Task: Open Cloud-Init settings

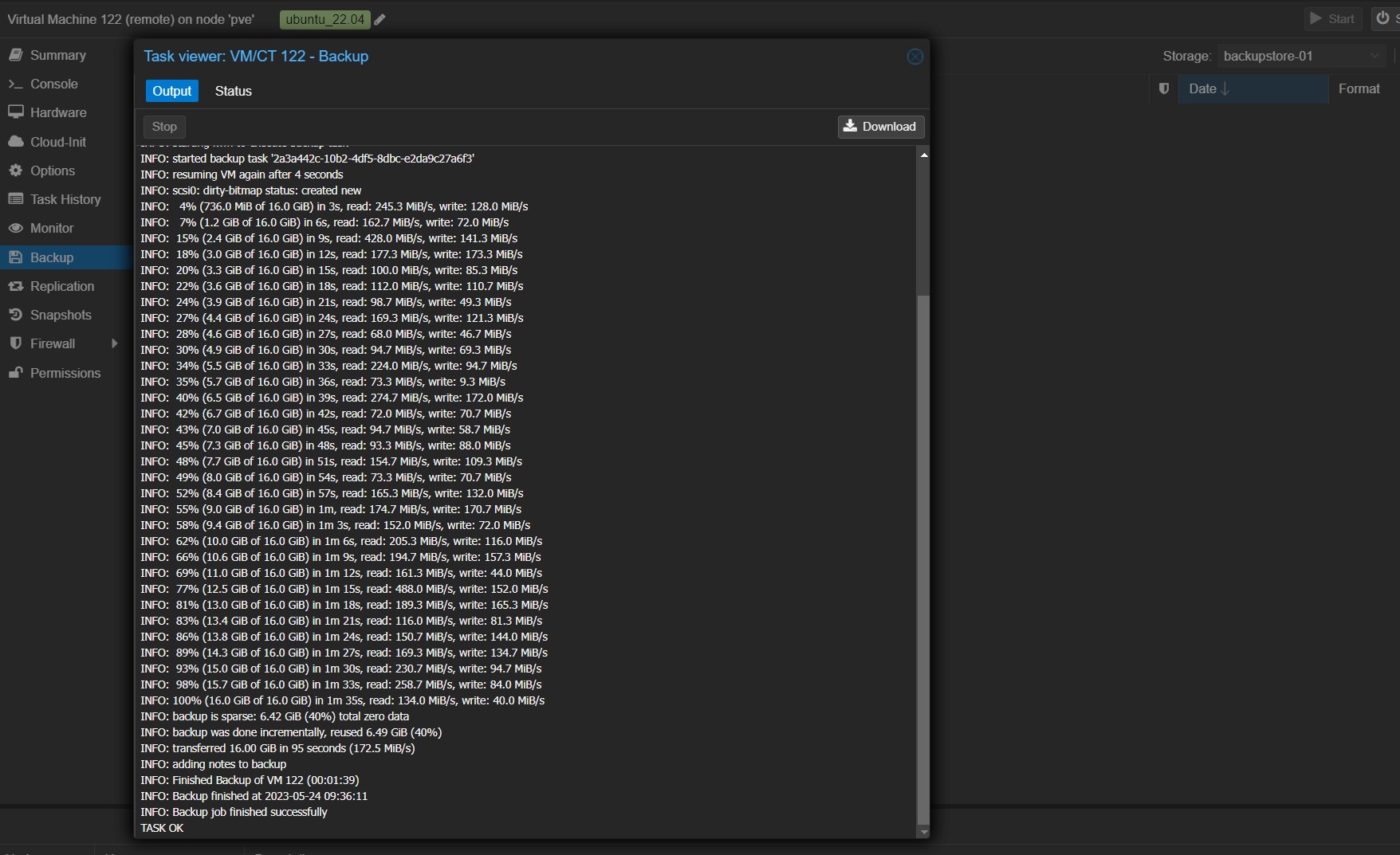Action: (57, 142)
